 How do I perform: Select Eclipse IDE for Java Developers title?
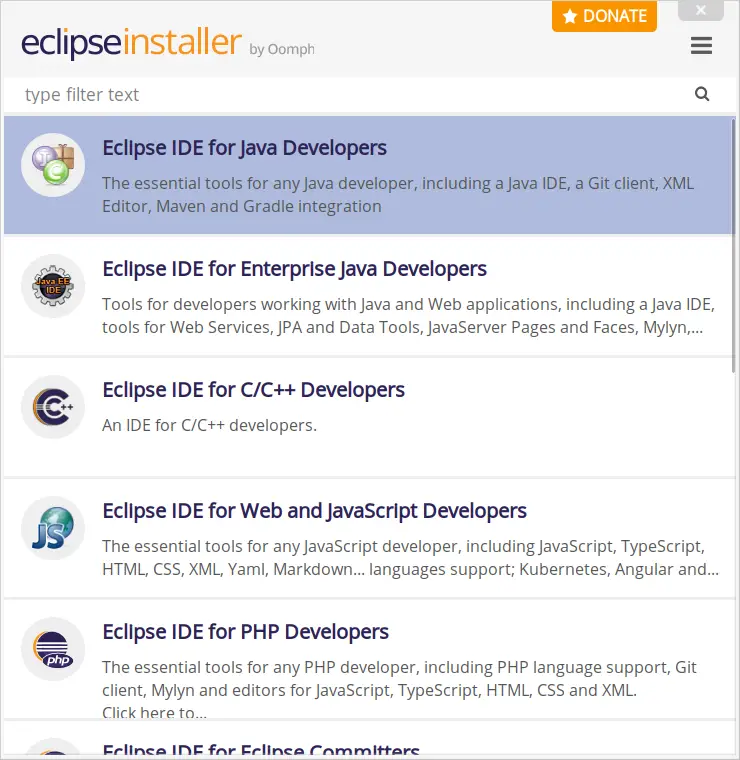pos(244,148)
